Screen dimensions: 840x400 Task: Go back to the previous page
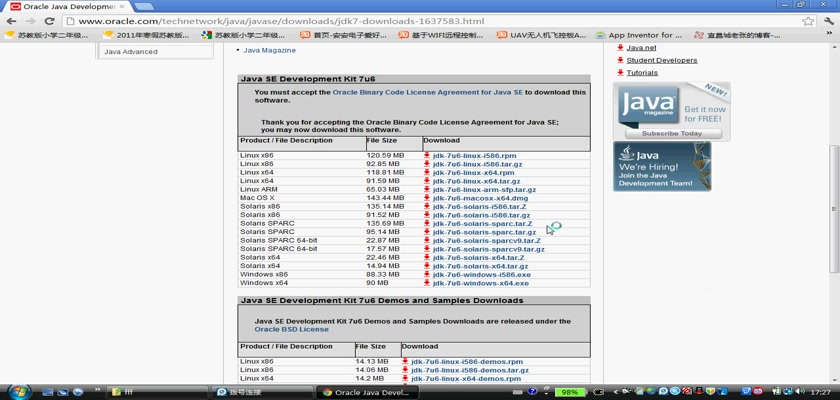coord(11,21)
